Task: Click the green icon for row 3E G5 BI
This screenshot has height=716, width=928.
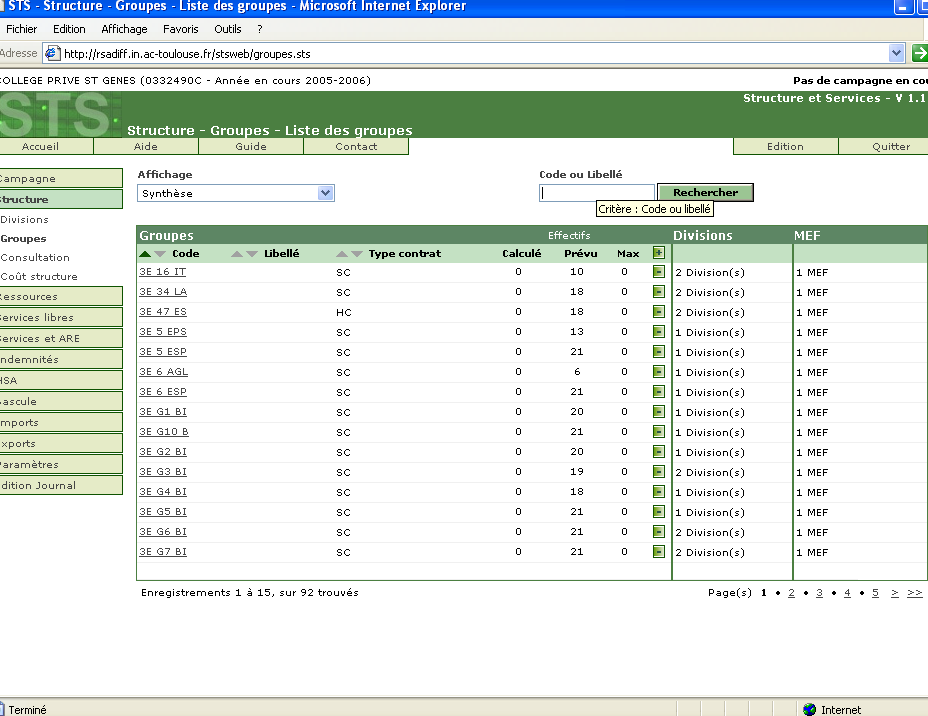Action: point(658,512)
